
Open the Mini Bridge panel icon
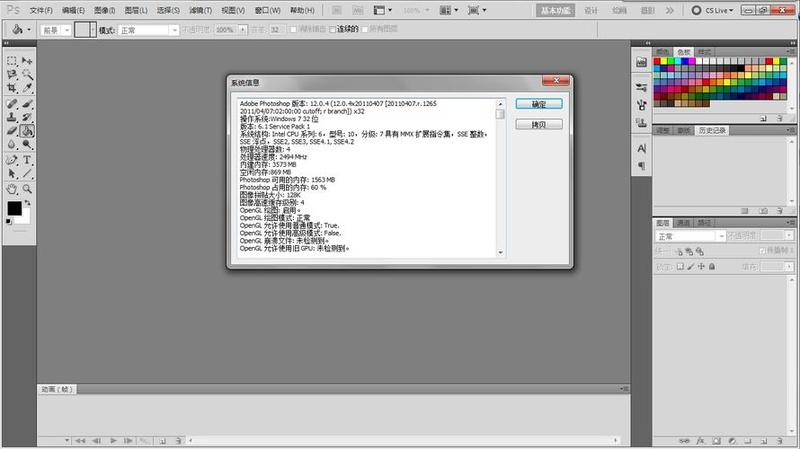[641, 62]
